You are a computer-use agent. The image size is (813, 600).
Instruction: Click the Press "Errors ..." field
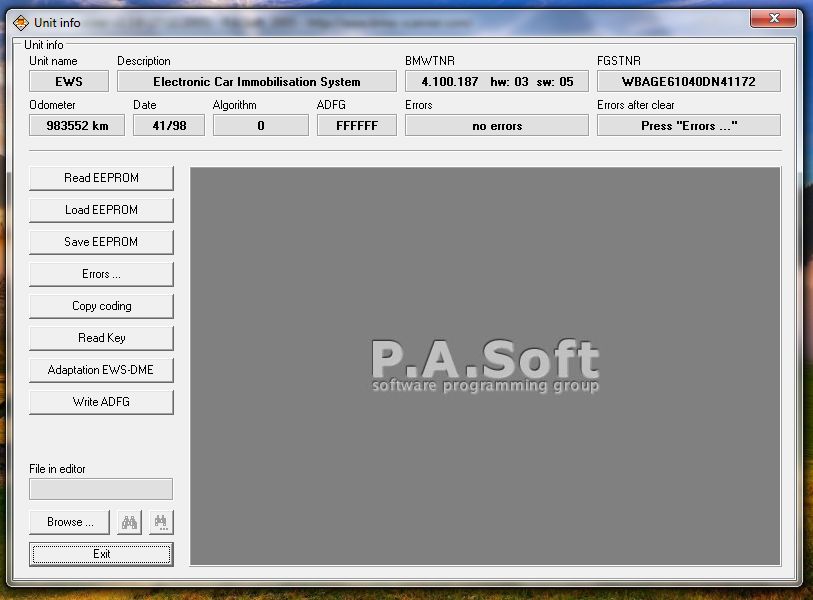pyautogui.click(x=689, y=125)
